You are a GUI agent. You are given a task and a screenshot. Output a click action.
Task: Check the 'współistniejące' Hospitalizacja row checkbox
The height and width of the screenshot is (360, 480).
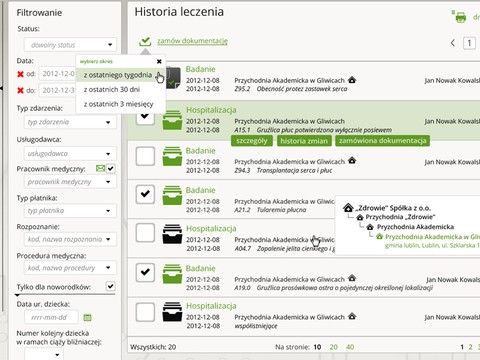click(145, 312)
